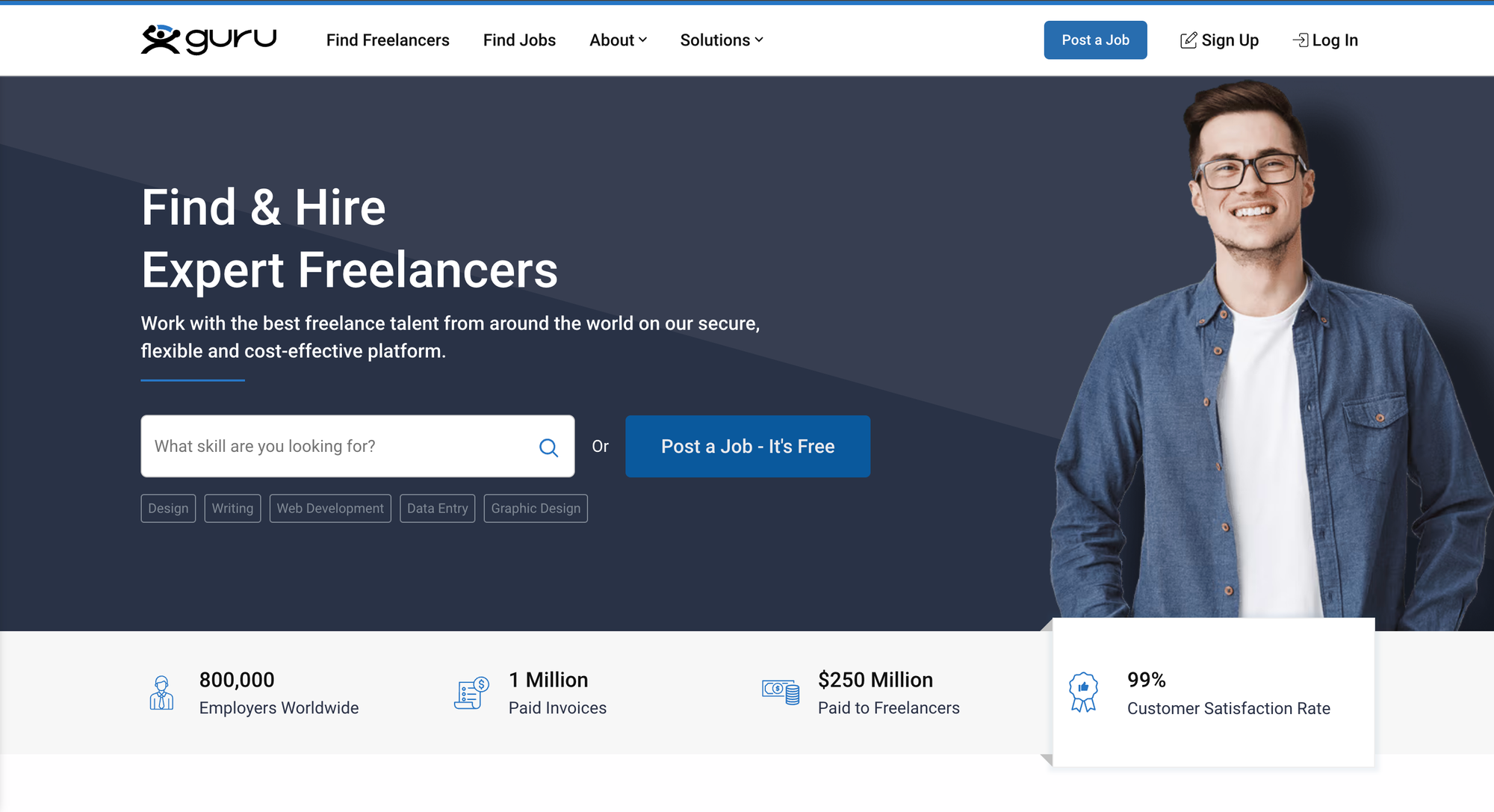Expand the About dropdown menu

tap(618, 40)
